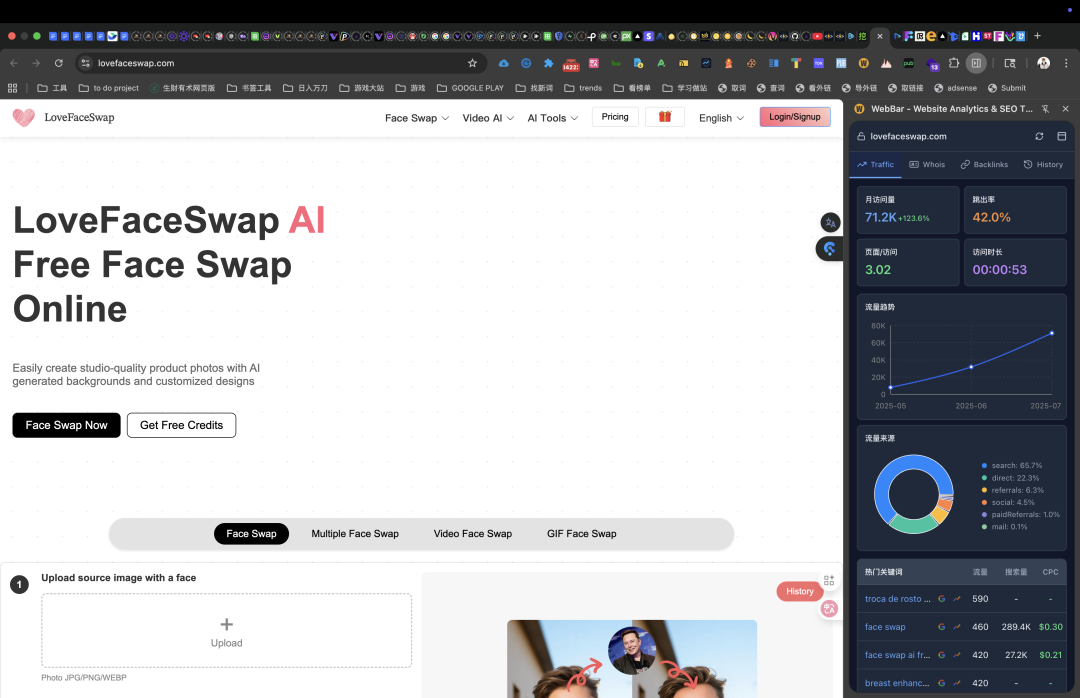Viewport: 1080px width, 698px height.
Task: Open the trends bookmark folder
Action: 583,88
